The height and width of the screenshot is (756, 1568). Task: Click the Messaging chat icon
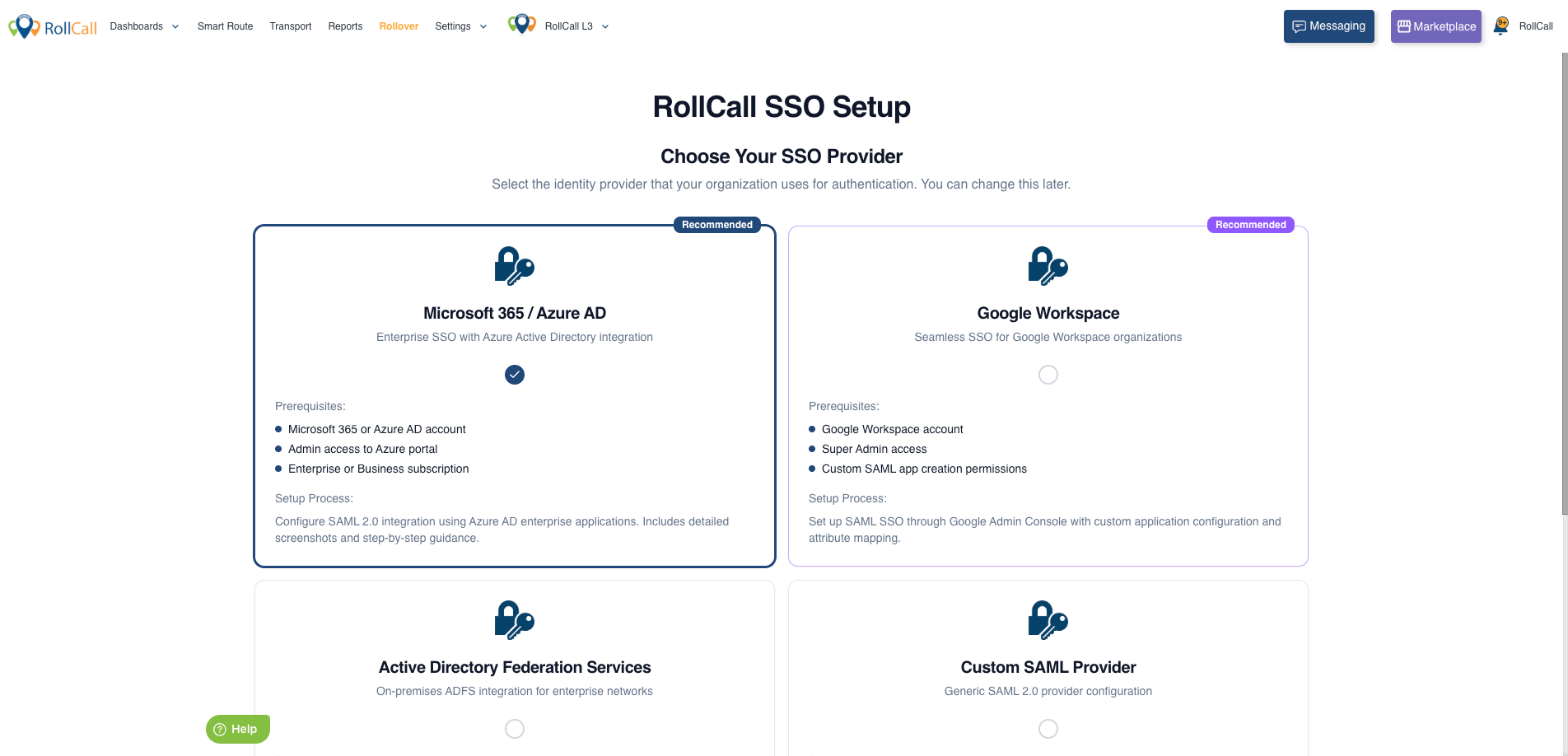tap(1300, 26)
